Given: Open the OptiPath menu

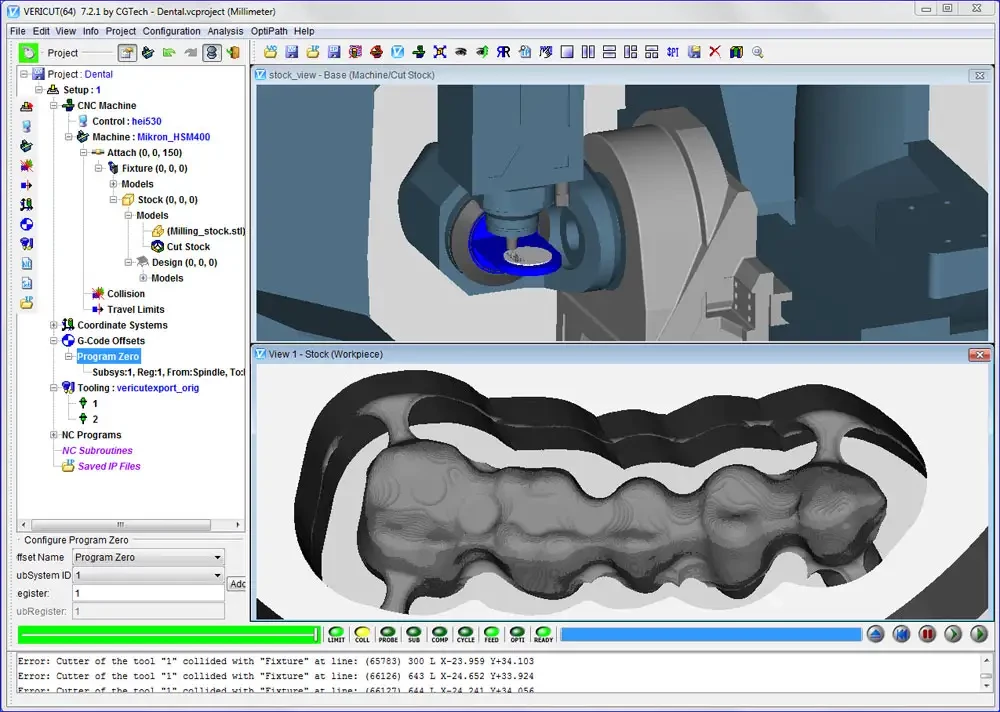Looking at the screenshot, I should pyautogui.click(x=269, y=31).
